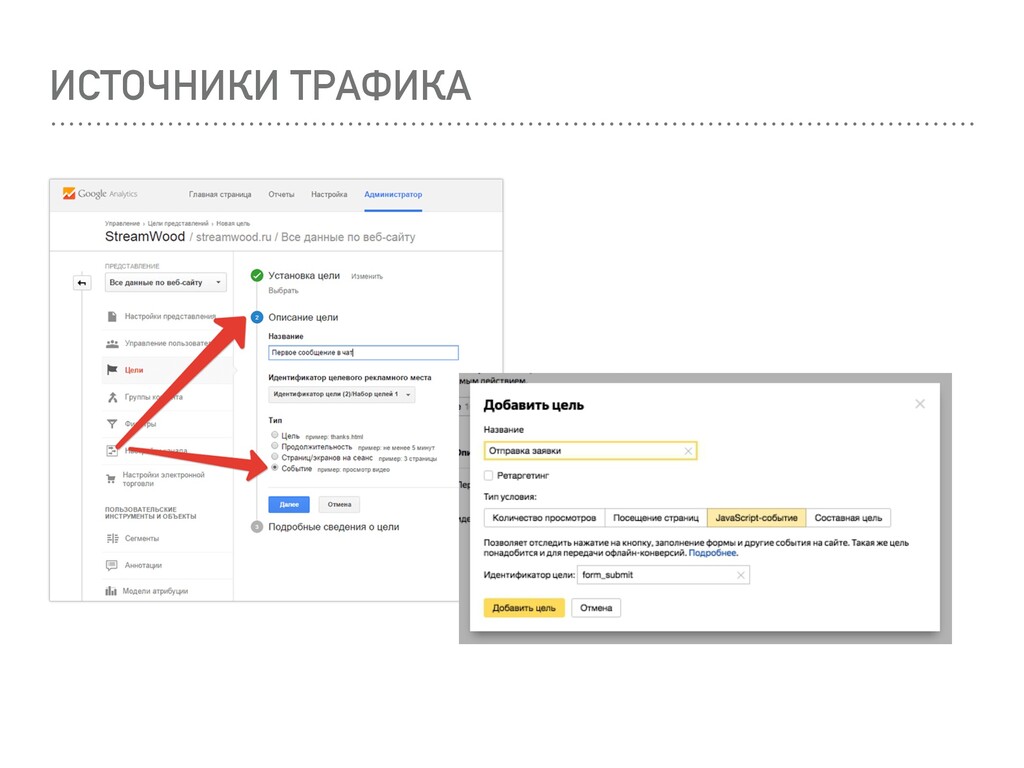This screenshot has width=1024, height=768.
Task: Open the Подробнее link
Action: [712, 552]
